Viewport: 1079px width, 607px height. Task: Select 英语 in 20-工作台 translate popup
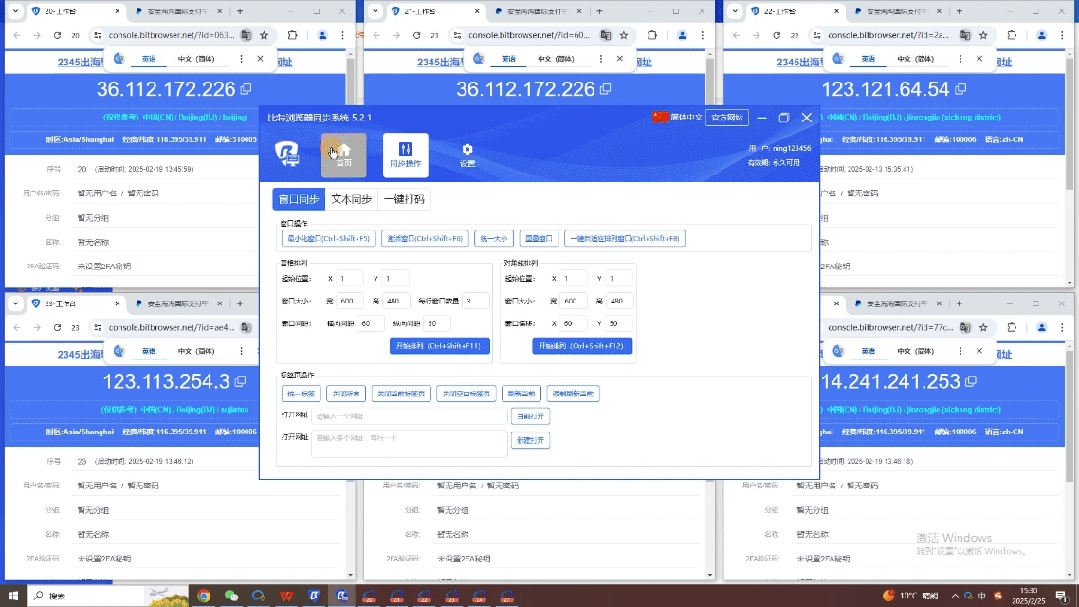point(149,59)
